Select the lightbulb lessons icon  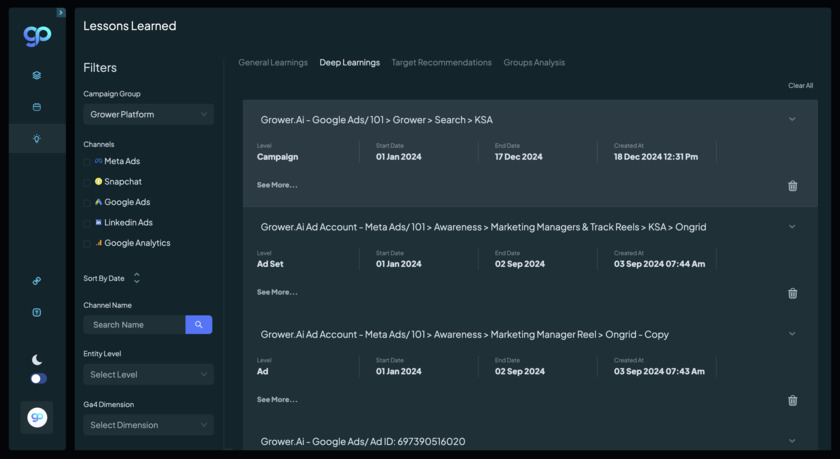click(37, 139)
